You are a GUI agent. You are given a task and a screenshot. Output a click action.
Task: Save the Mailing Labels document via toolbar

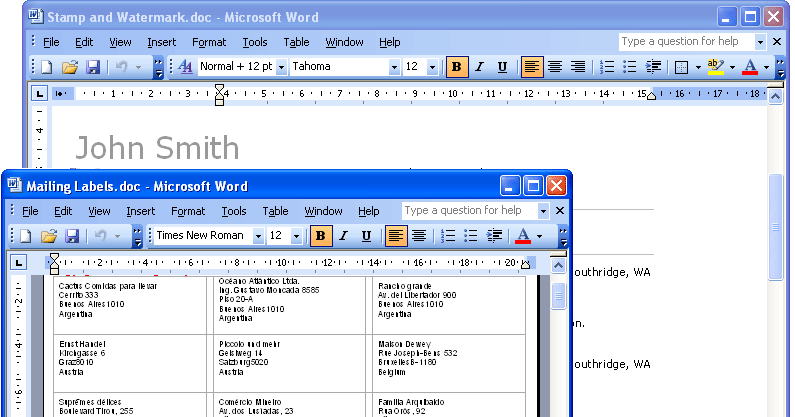point(71,236)
